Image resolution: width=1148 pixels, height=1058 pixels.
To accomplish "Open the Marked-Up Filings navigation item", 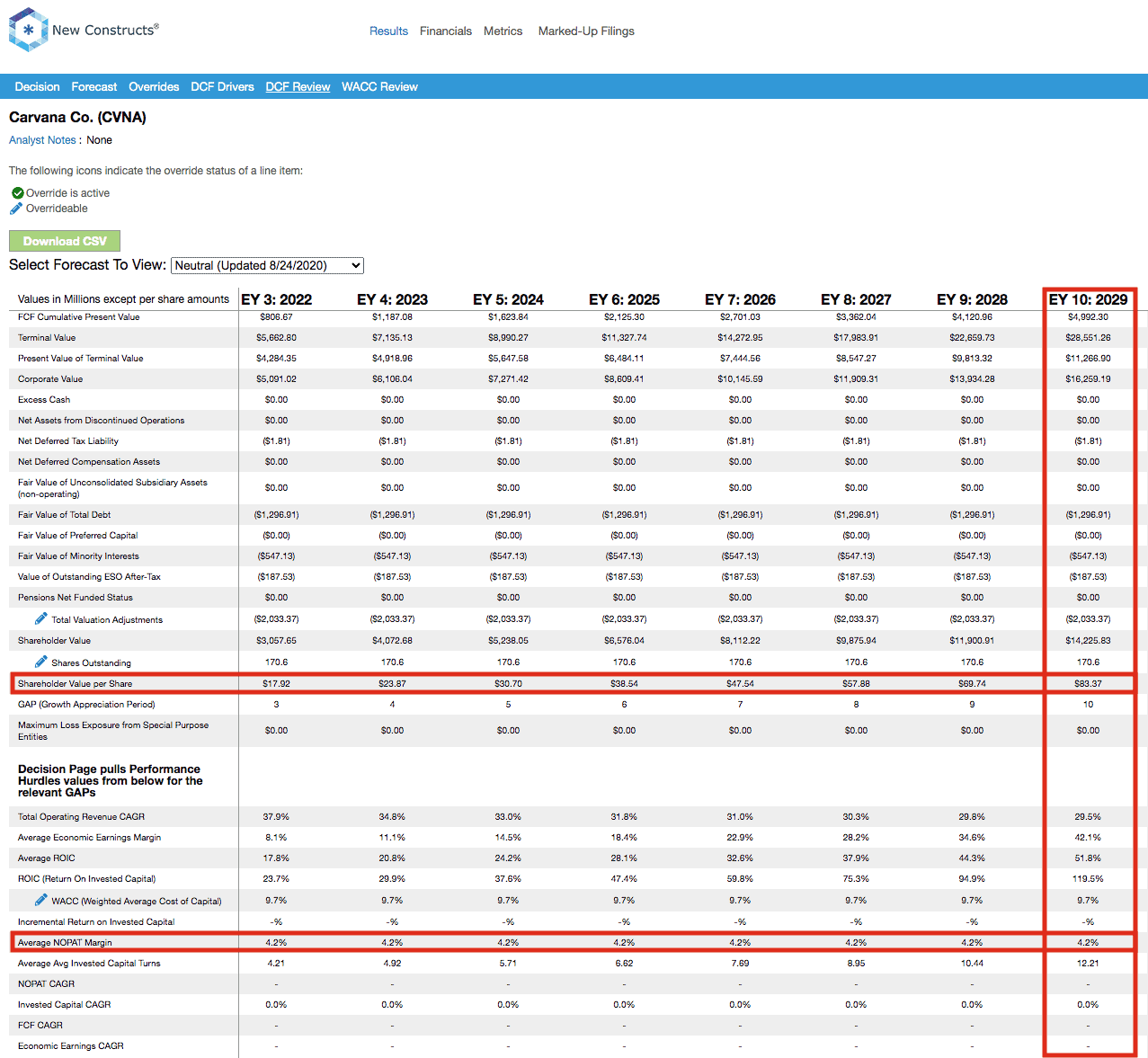I will 586,31.
